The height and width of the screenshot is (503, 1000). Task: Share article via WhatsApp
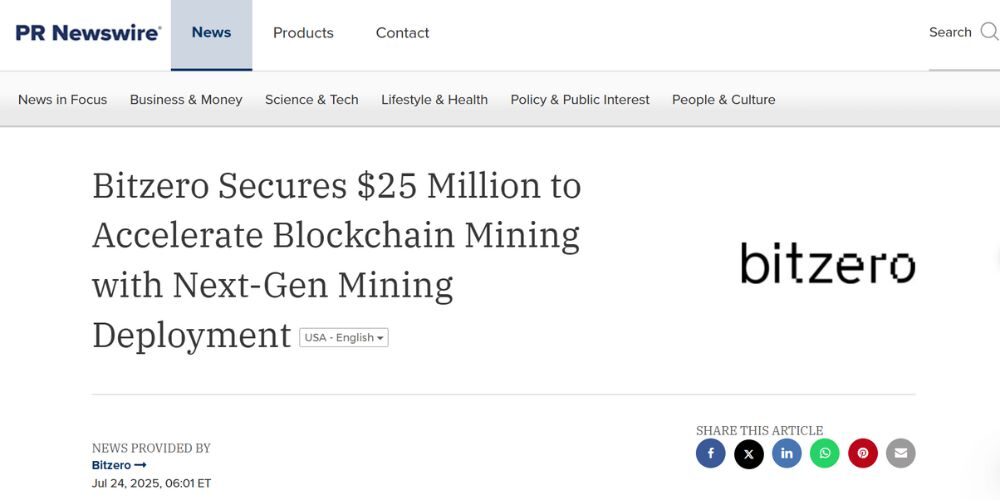[x=825, y=454]
